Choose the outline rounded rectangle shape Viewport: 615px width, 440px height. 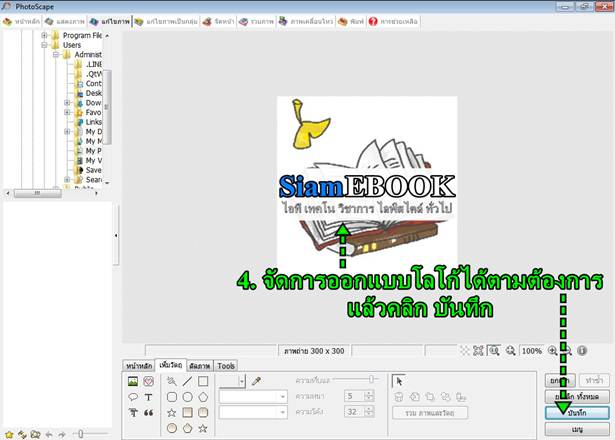pos(172,397)
